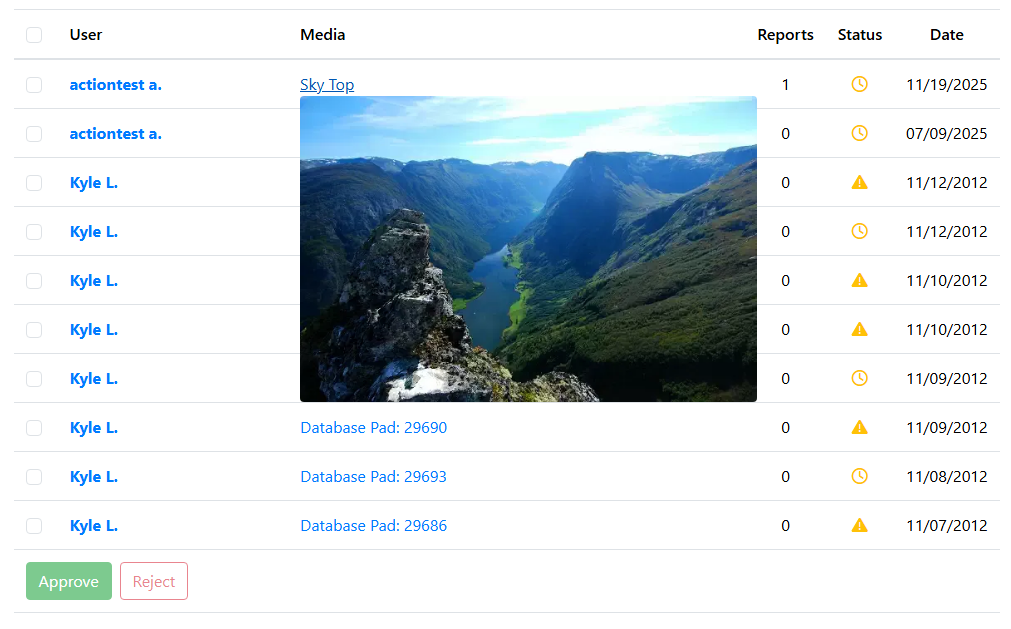Click the clock status icon dated 11/09/2012
This screenshot has width=1011, height=629.
click(859, 378)
